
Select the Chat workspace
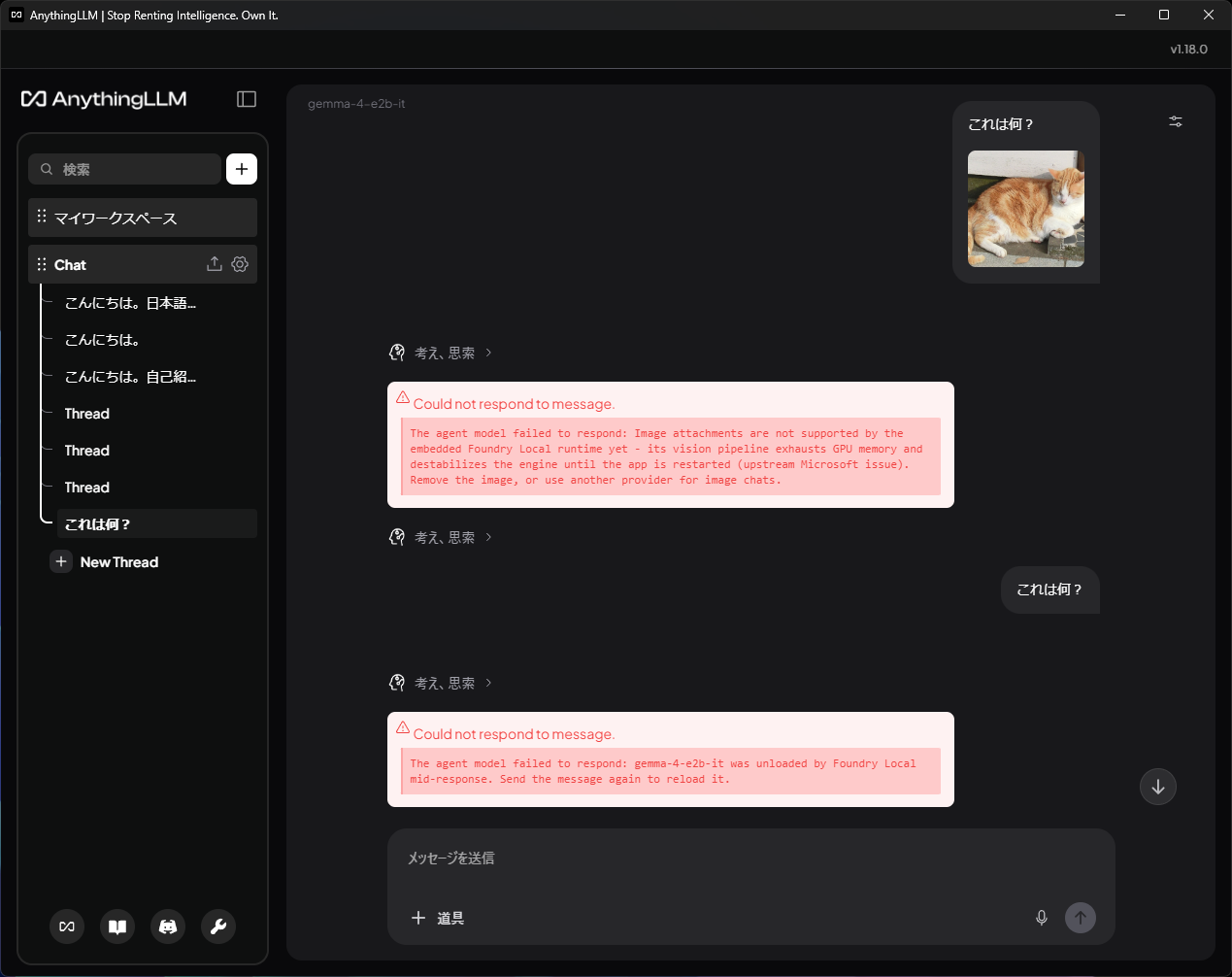(x=143, y=264)
